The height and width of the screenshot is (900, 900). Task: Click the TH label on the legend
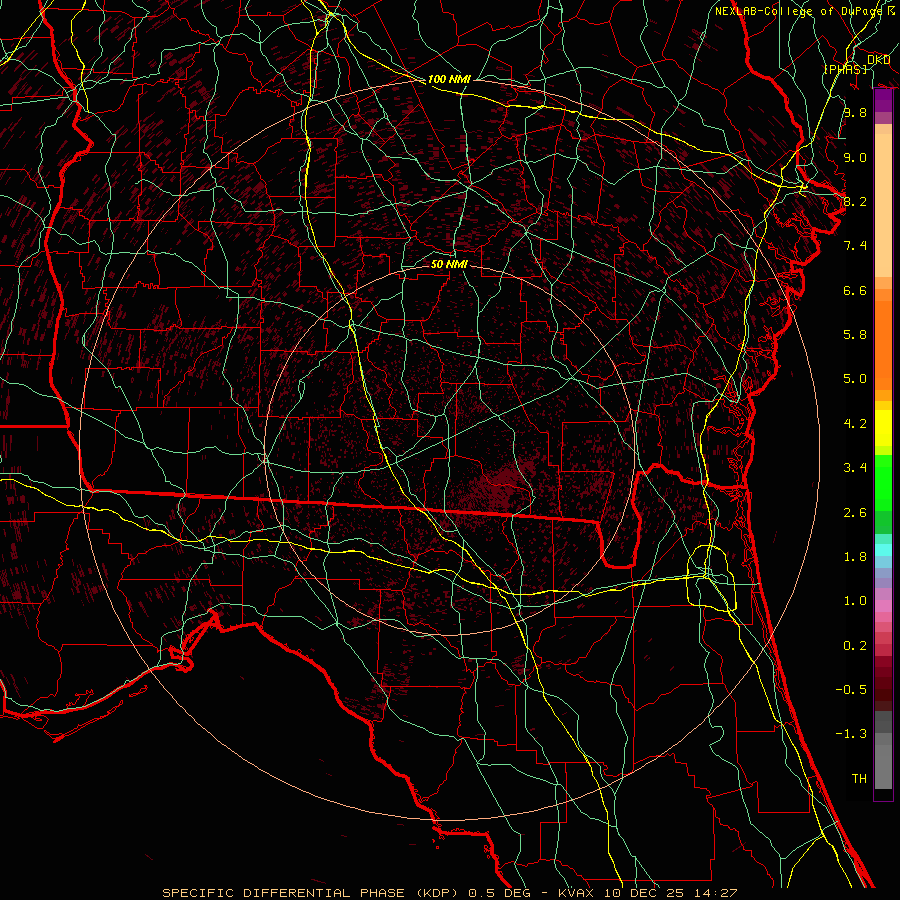(x=858, y=778)
